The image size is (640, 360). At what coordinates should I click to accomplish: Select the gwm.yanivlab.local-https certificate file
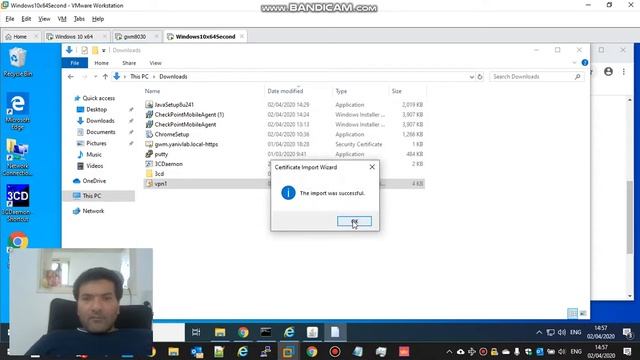pos(186,144)
